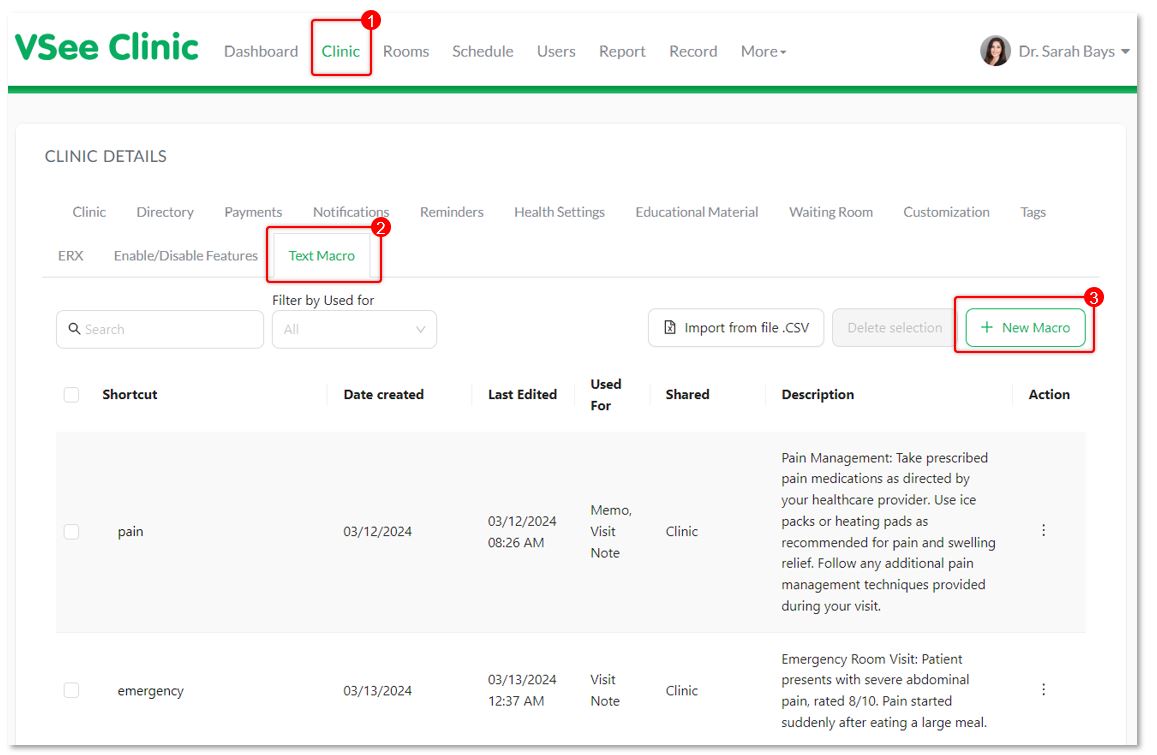Click the CLINIC DETAILS heading

106,156
